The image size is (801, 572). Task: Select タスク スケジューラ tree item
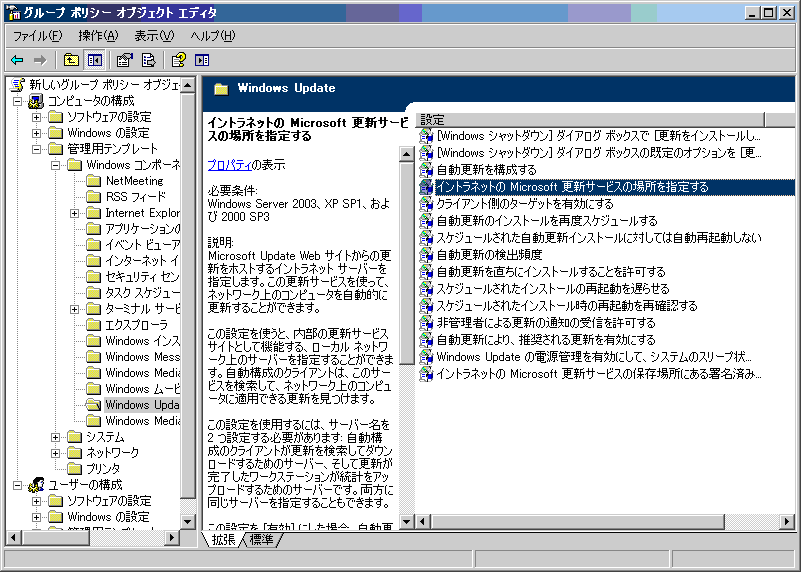click(x=143, y=293)
